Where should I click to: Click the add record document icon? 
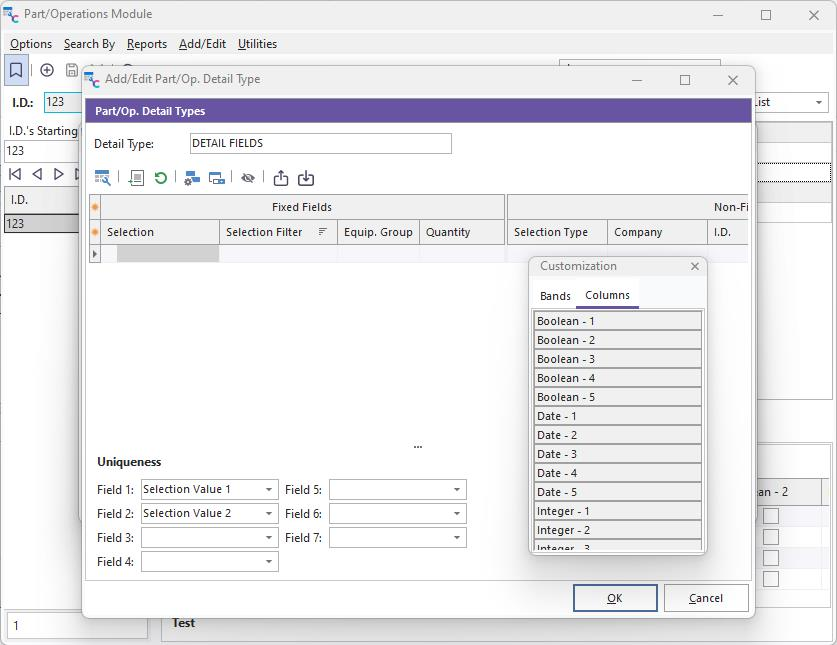[136, 178]
